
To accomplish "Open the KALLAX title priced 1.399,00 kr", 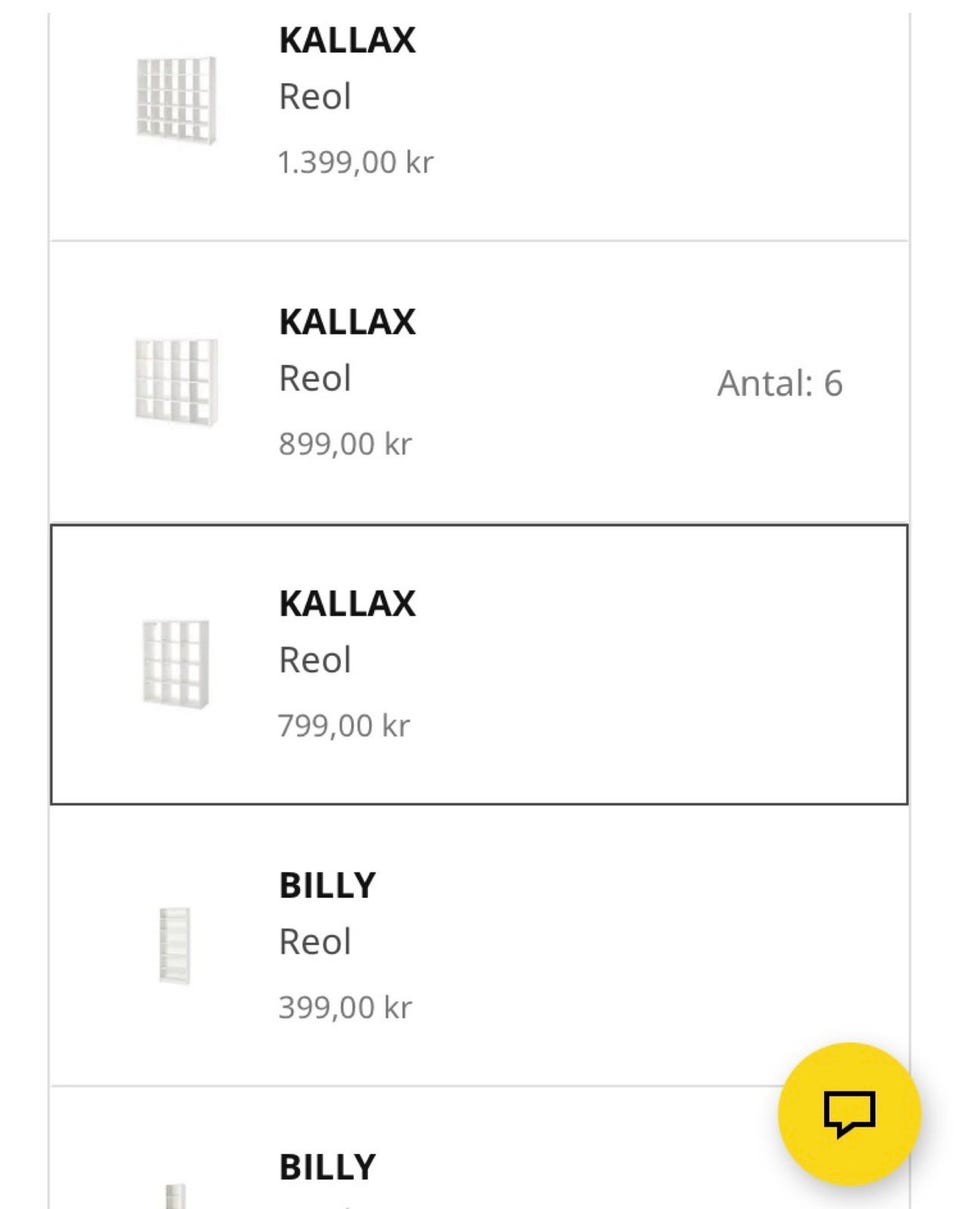I will [347, 41].
